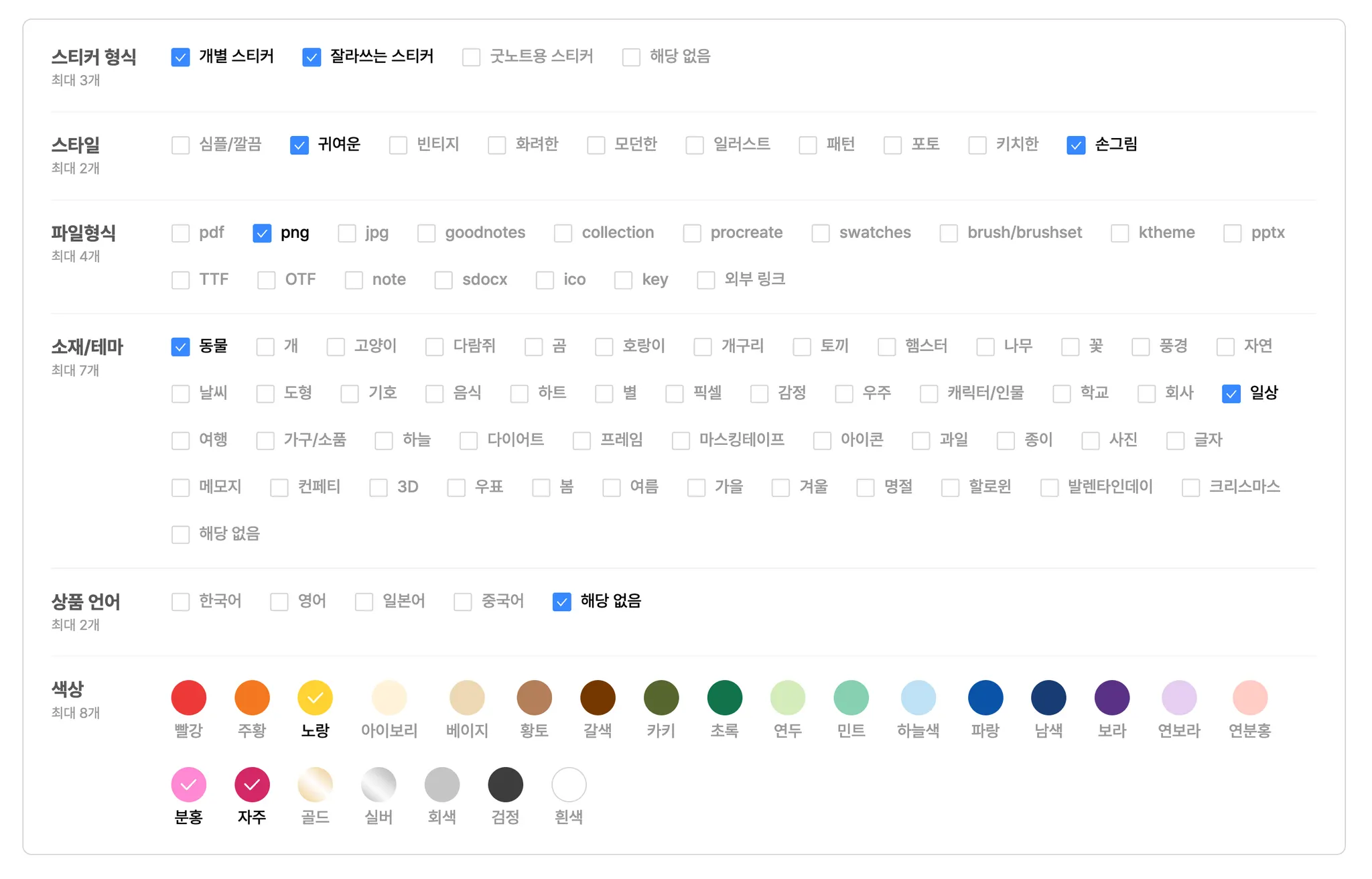Deselect the pink 분홍 swatch
The height and width of the screenshot is (879, 1372).
188,785
